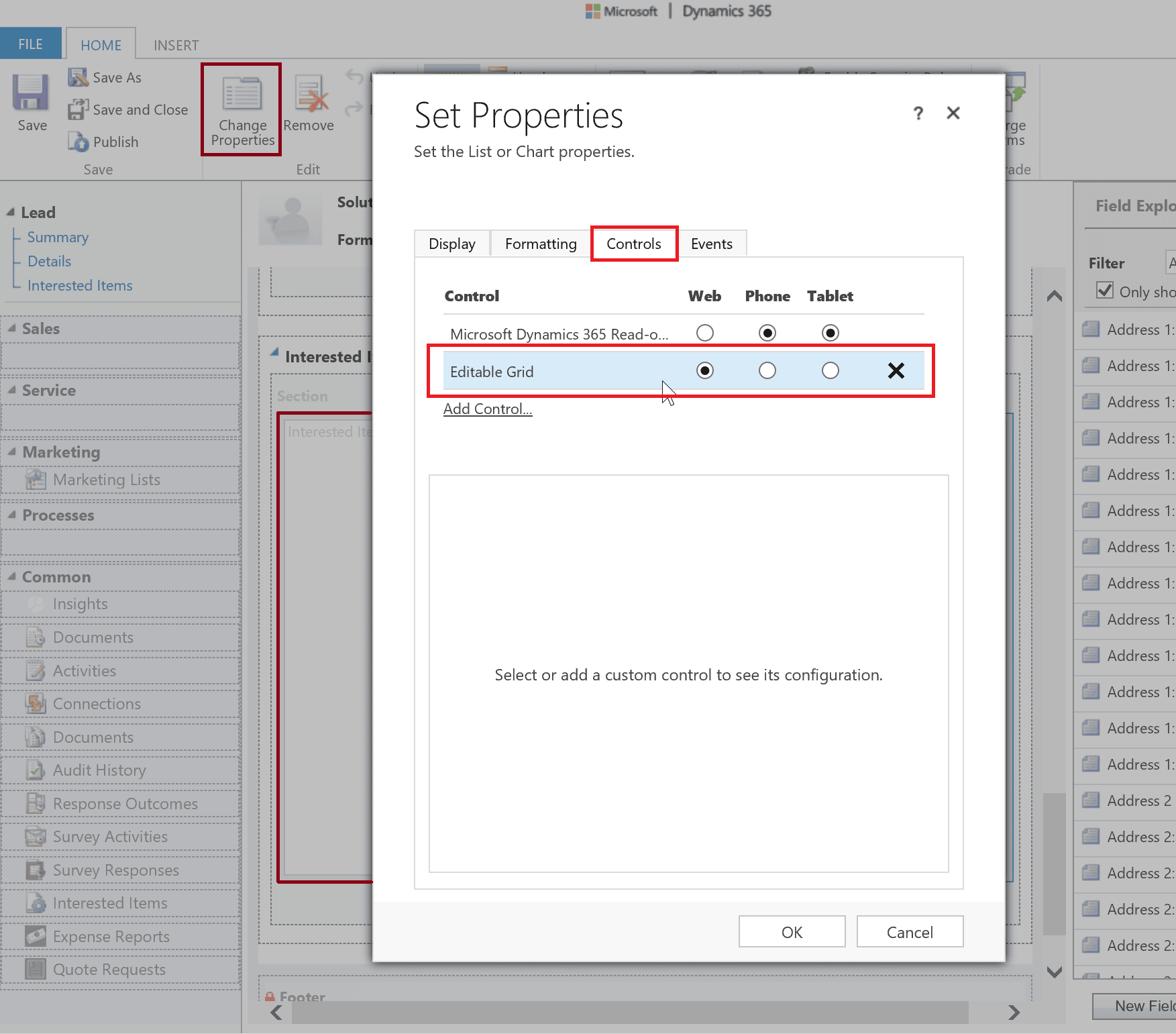
Task: Click the help question mark in dialog
Action: (x=918, y=113)
